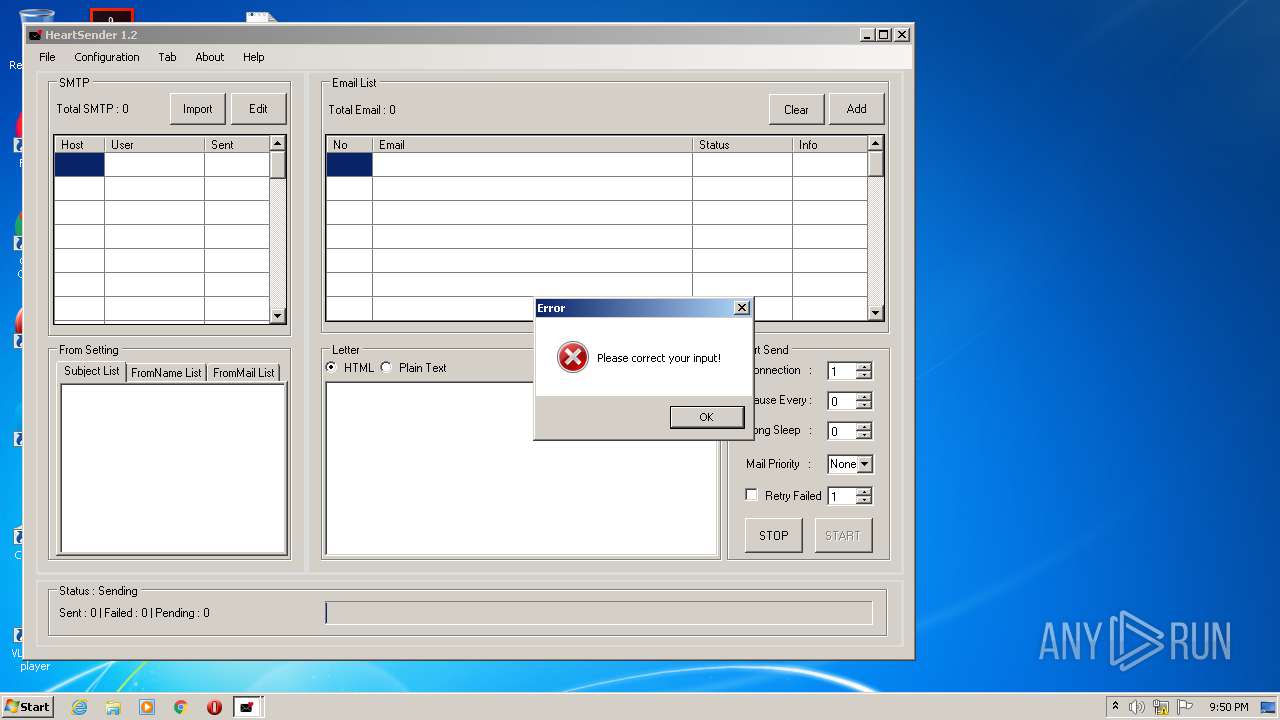Launch Windows Media Player from the taskbar
Image resolution: width=1280 pixels, height=720 pixels.
point(147,707)
